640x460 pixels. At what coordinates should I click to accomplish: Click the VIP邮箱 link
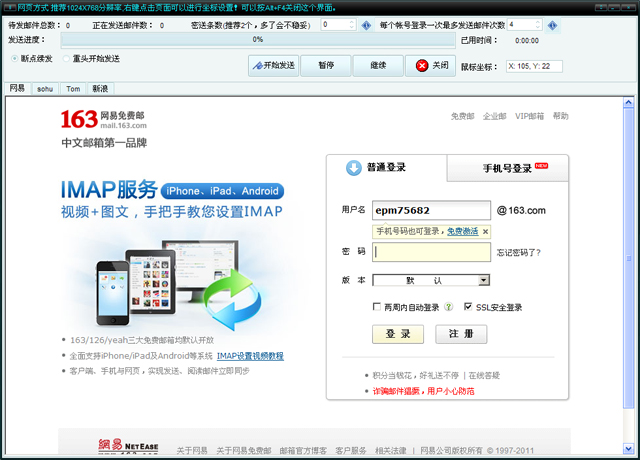pos(529,116)
